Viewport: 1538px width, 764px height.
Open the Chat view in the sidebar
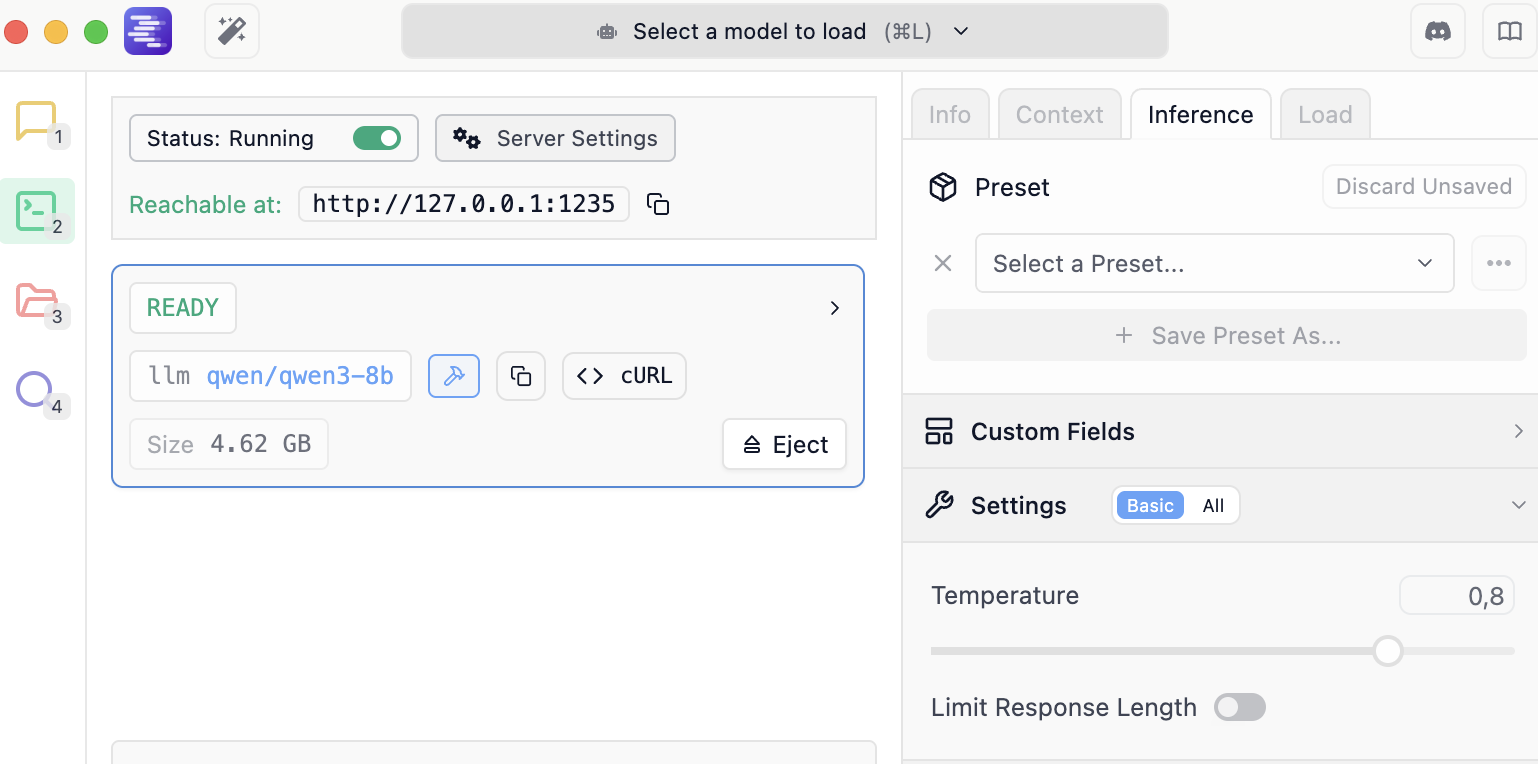pos(36,122)
